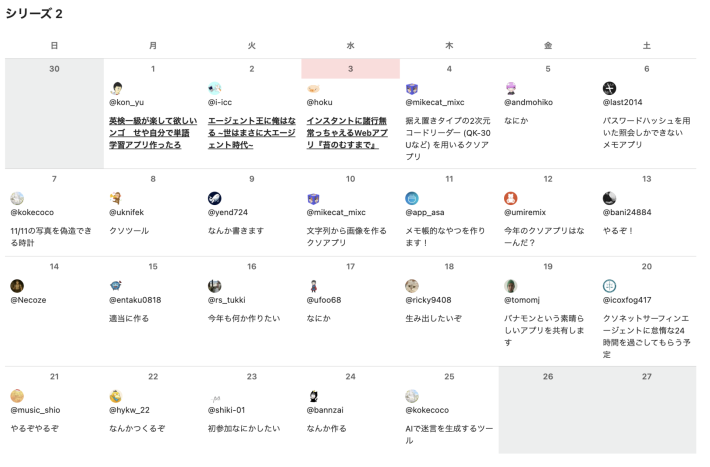Open @bani24884's profile link

(x=627, y=212)
